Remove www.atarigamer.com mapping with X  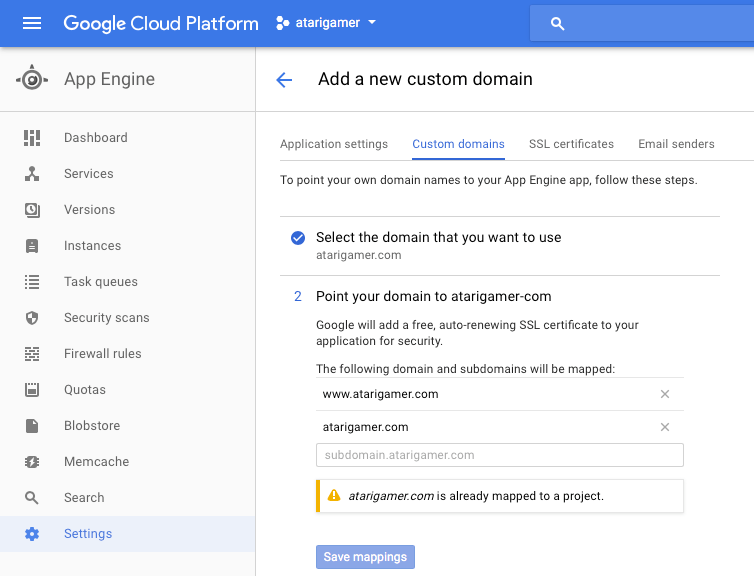[665, 394]
